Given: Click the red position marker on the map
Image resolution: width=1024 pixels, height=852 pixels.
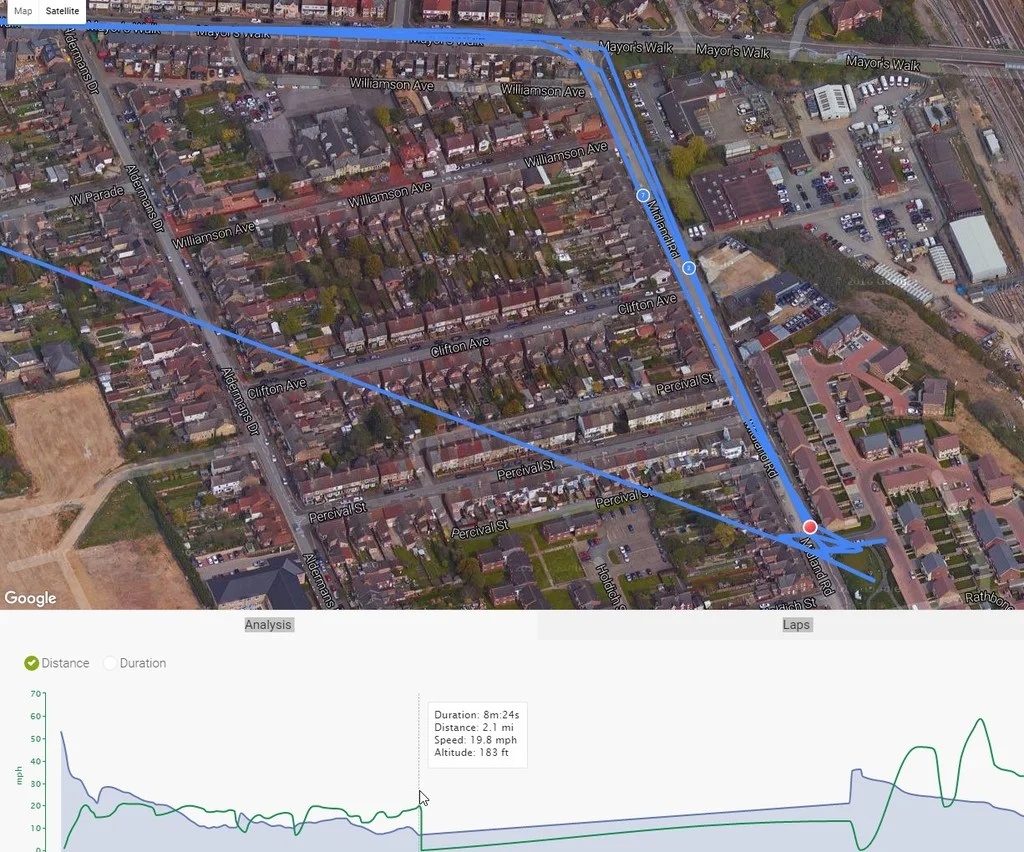Looking at the screenshot, I should click(810, 527).
